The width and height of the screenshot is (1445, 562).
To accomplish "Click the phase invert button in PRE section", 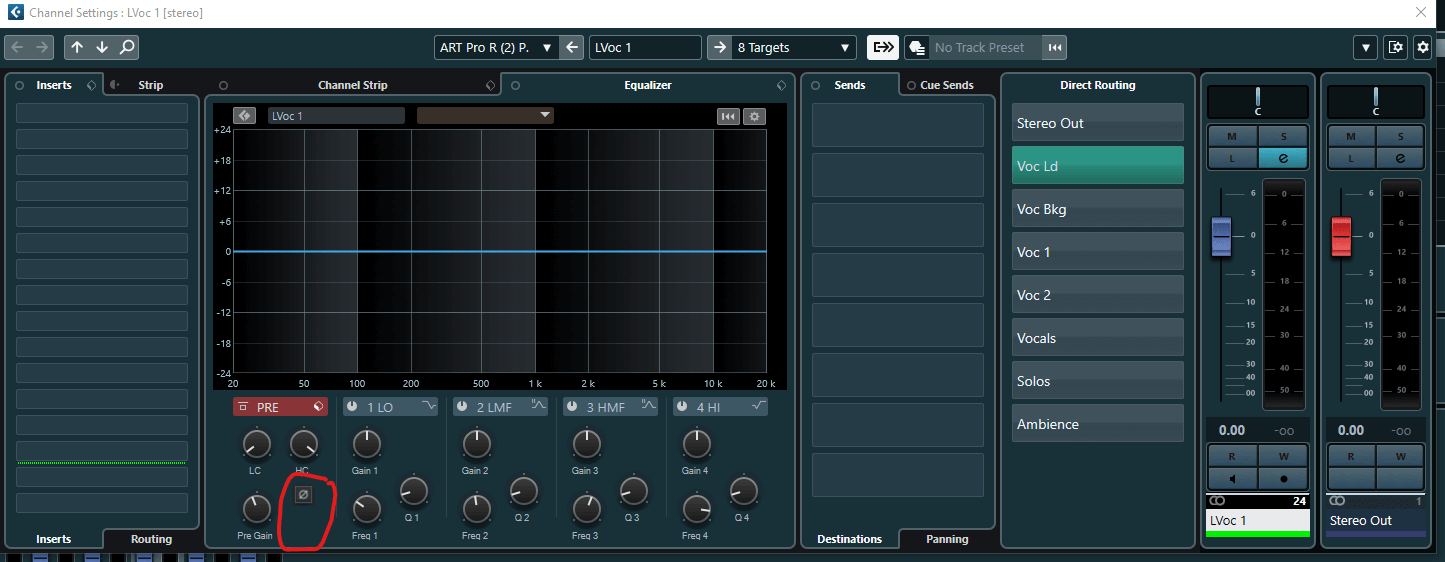I will [x=304, y=494].
